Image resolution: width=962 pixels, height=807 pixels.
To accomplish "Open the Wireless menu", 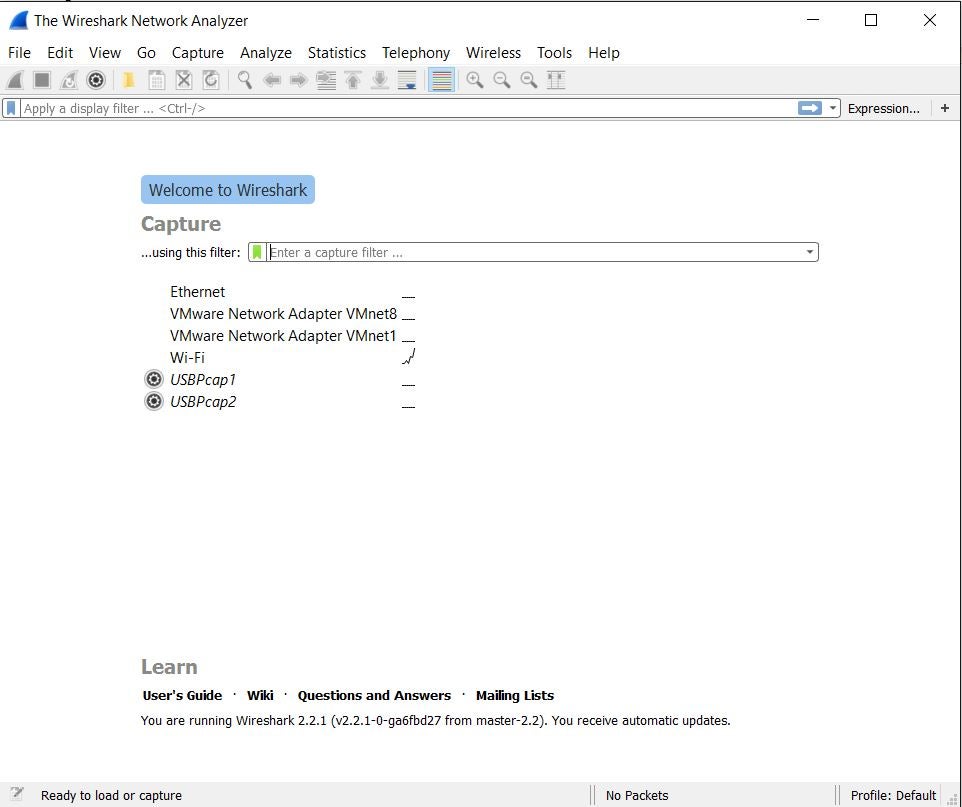I will 493,53.
